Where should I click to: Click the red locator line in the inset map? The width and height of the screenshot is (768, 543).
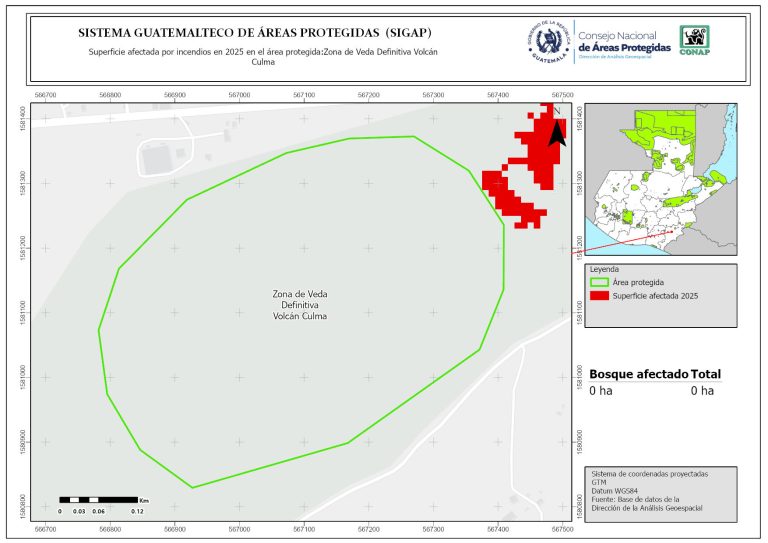[x=608, y=245]
